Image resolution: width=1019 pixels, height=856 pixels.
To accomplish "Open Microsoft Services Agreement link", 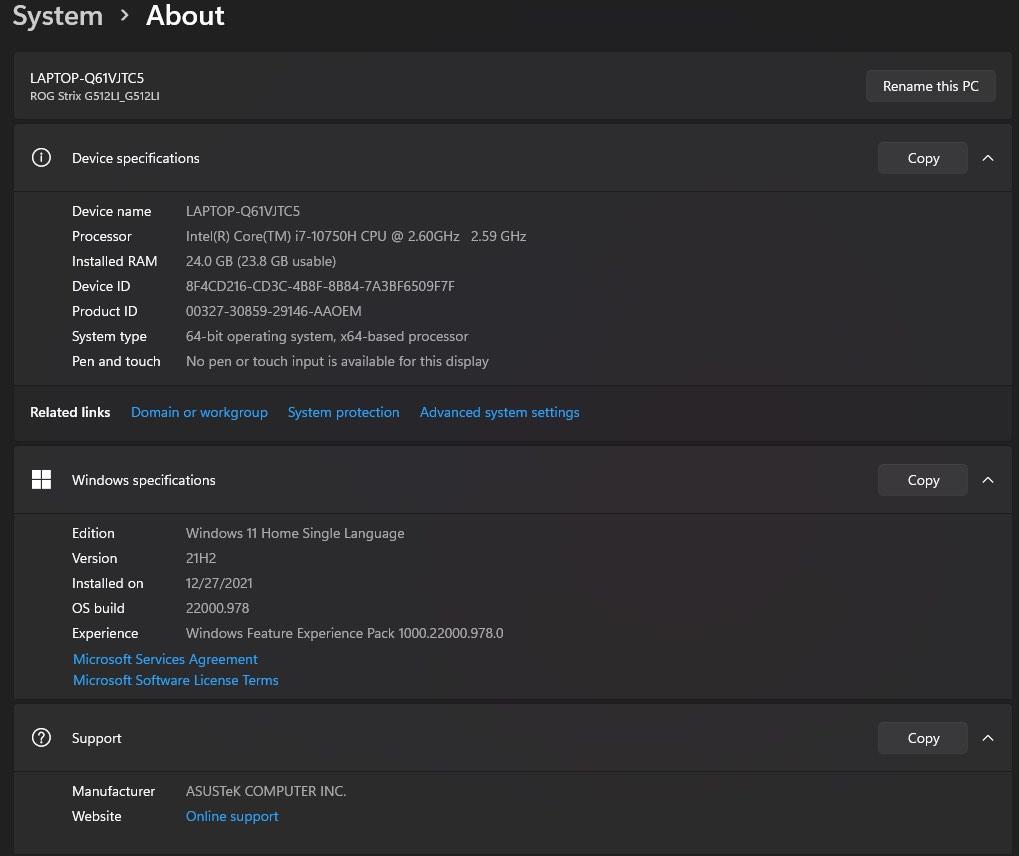I will (165, 659).
